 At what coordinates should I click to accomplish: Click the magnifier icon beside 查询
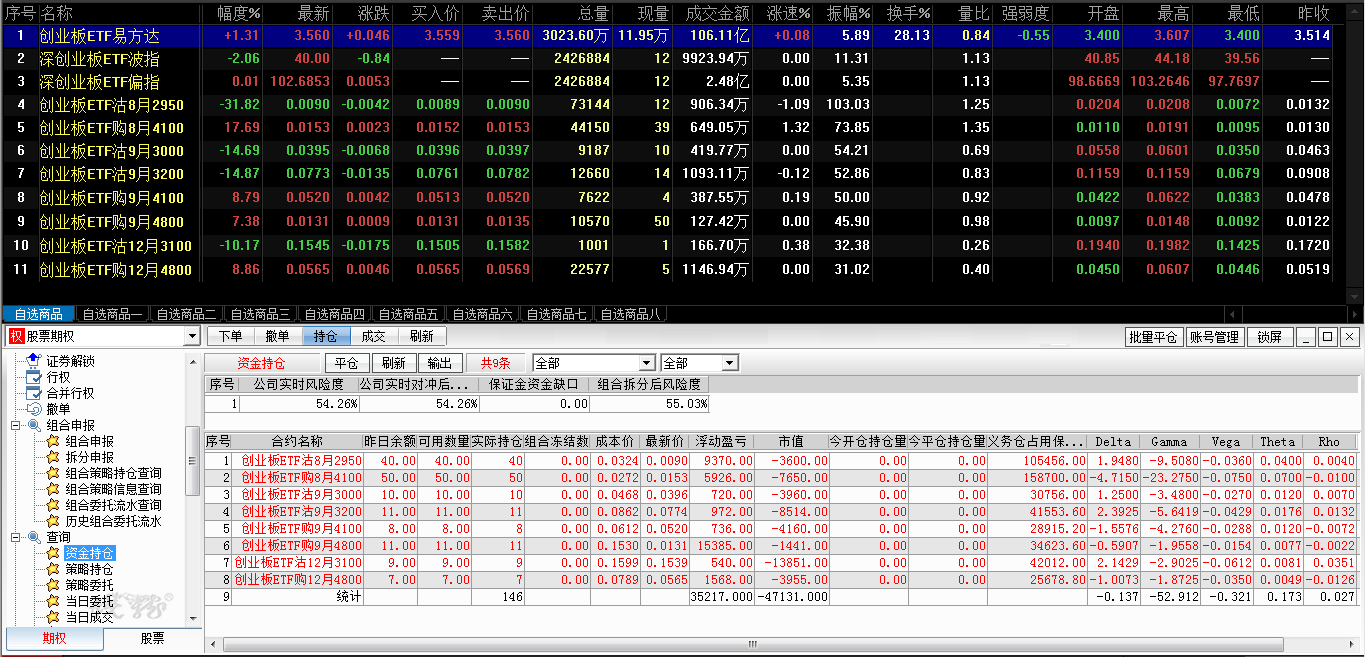pyautogui.click(x=34, y=537)
